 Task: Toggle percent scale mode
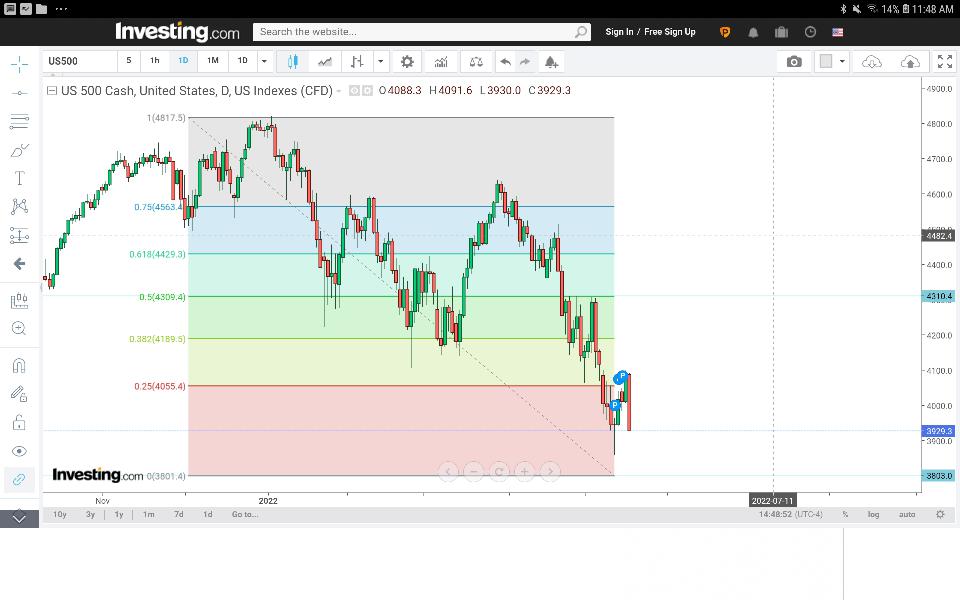[x=845, y=514]
